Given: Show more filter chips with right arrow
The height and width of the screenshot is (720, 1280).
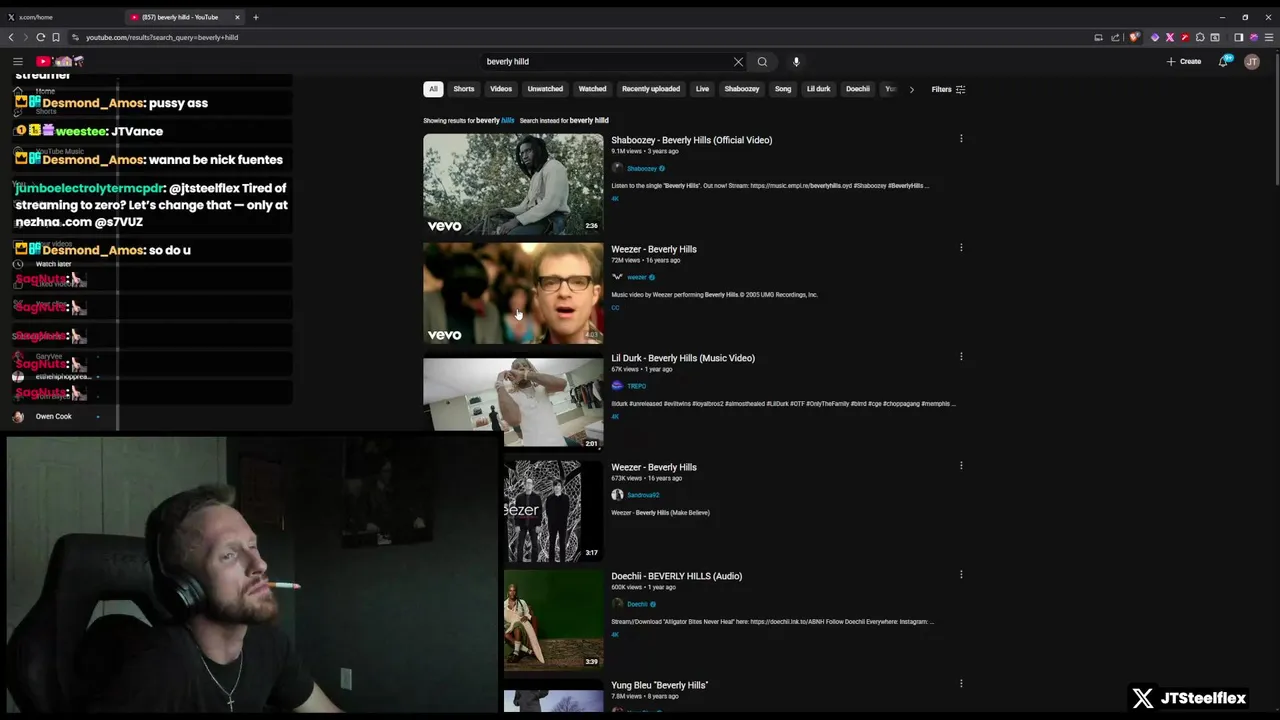Looking at the screenshot, I should (x=911, y=89).
